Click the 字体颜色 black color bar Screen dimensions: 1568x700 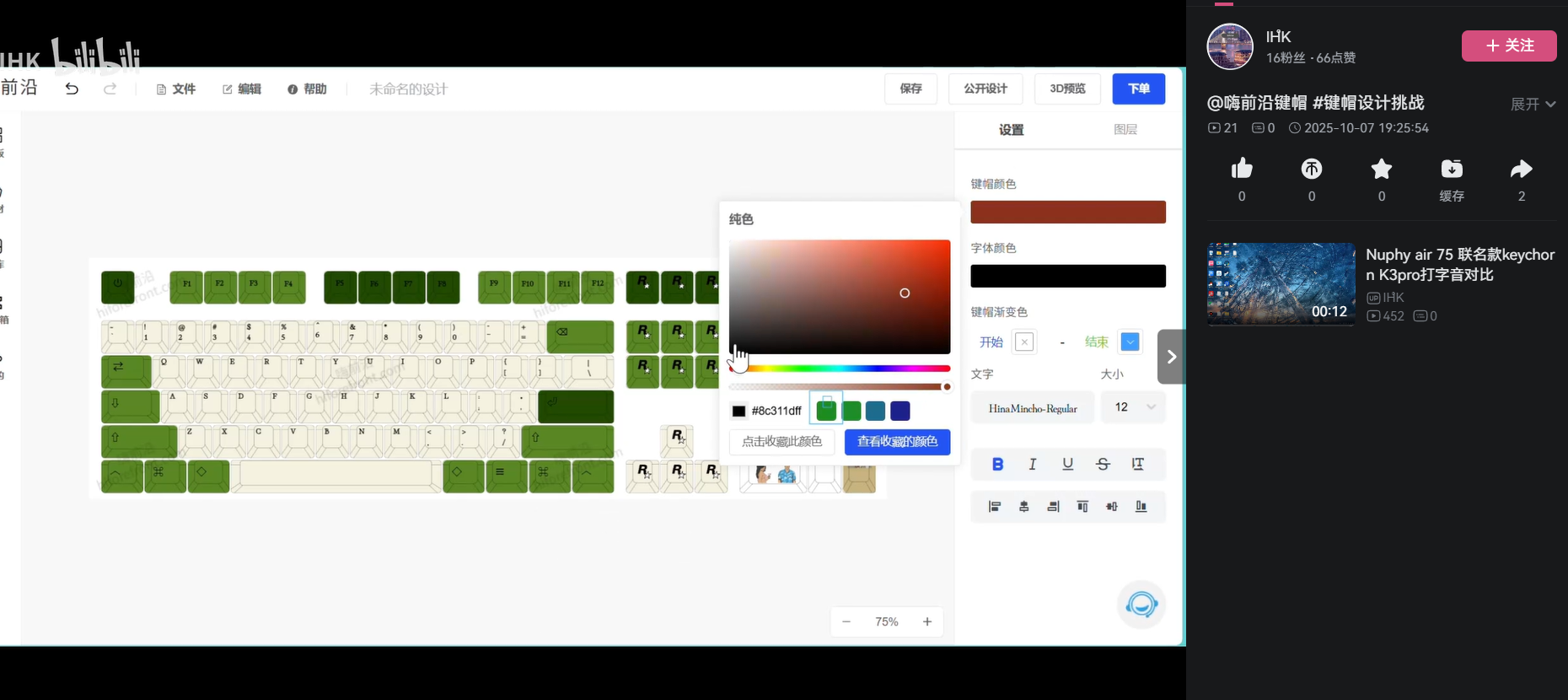(1068, 276)
